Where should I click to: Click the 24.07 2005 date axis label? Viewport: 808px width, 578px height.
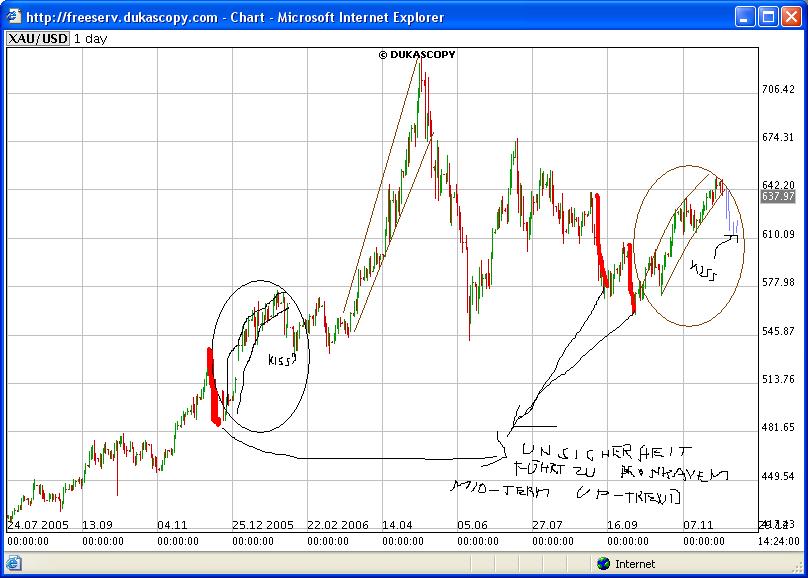pos(39,524)
